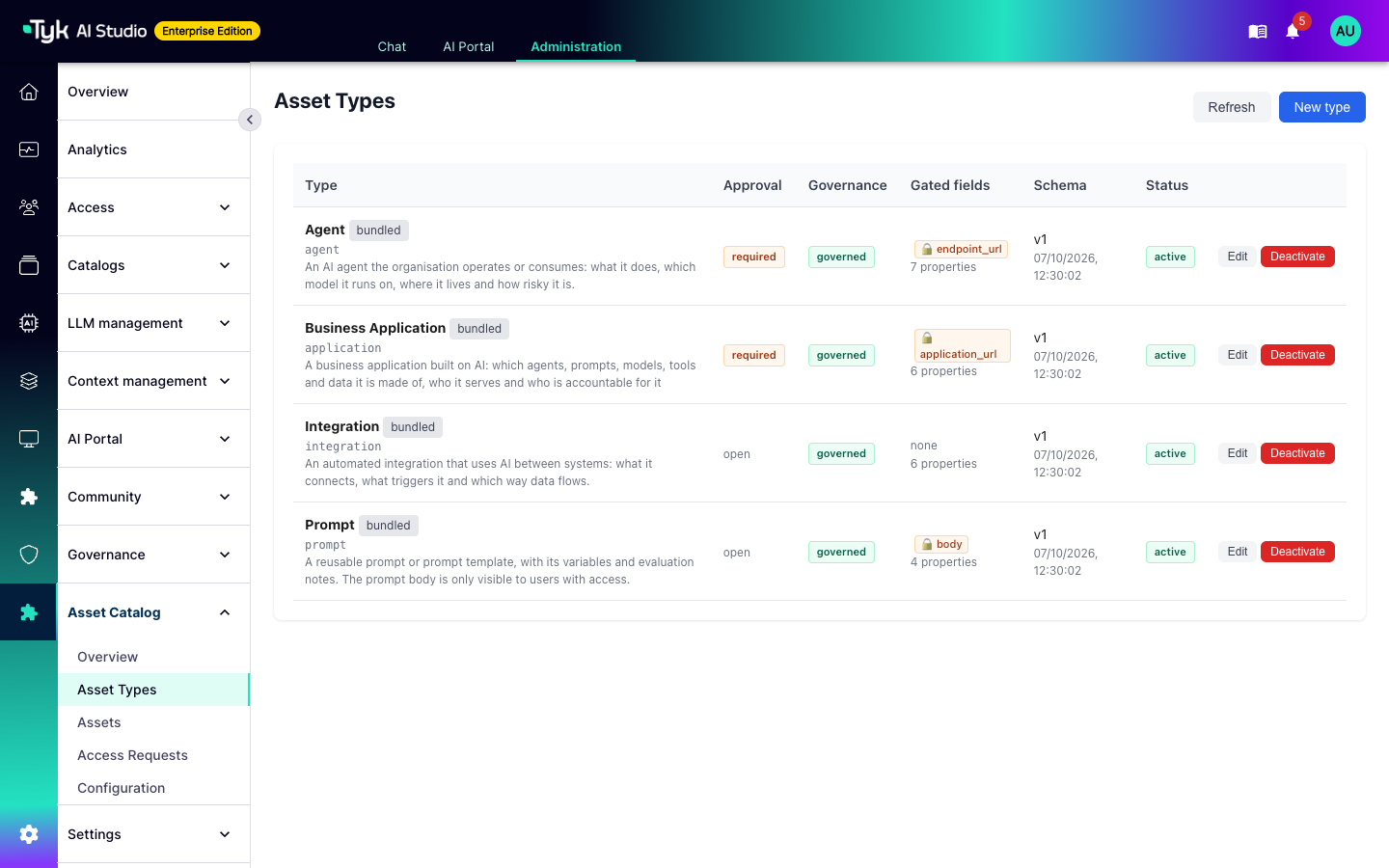
Task: Edit the Agent asset type
Action: [x=1238, y=257]
